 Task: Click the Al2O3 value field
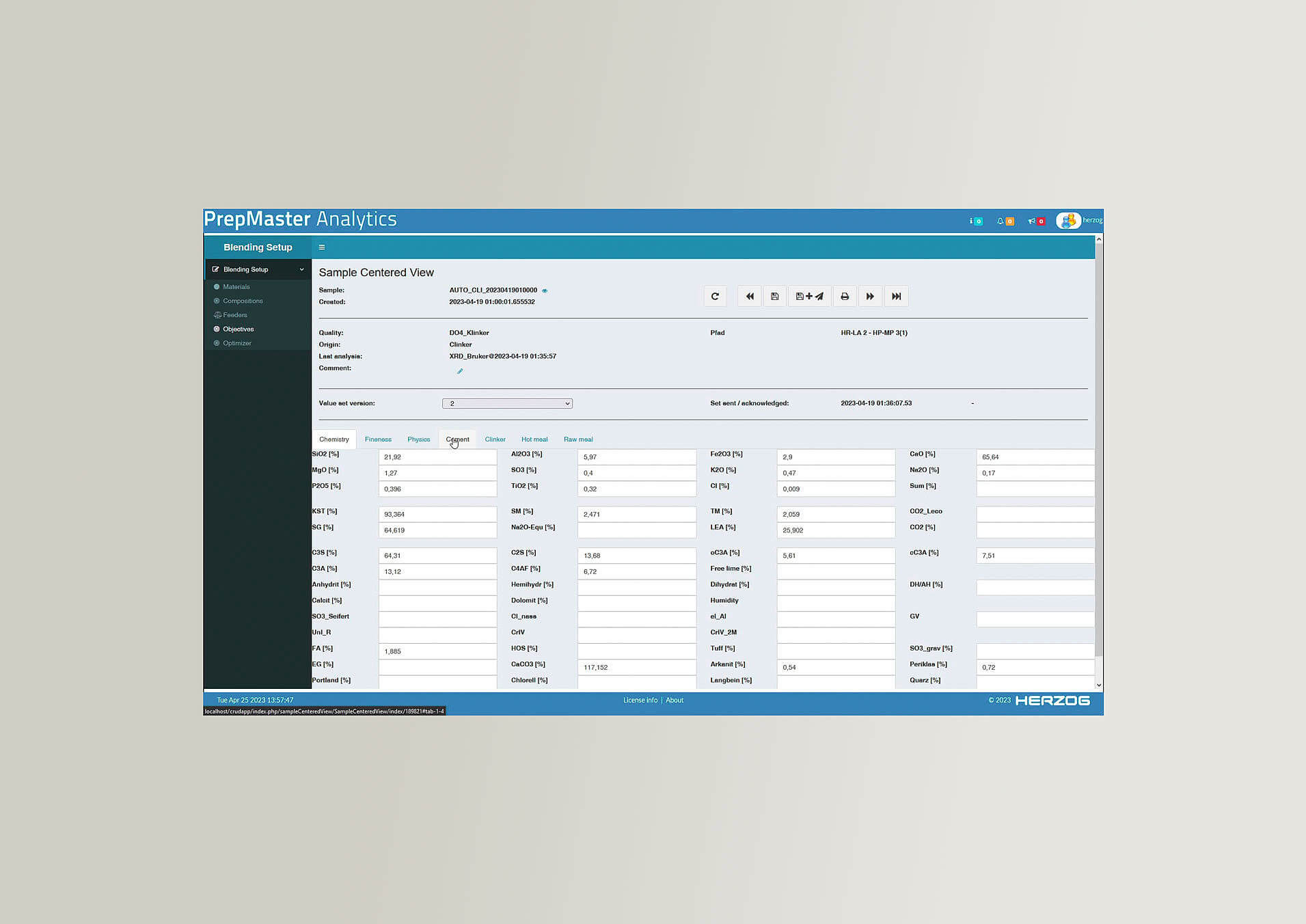pos(637,457)
